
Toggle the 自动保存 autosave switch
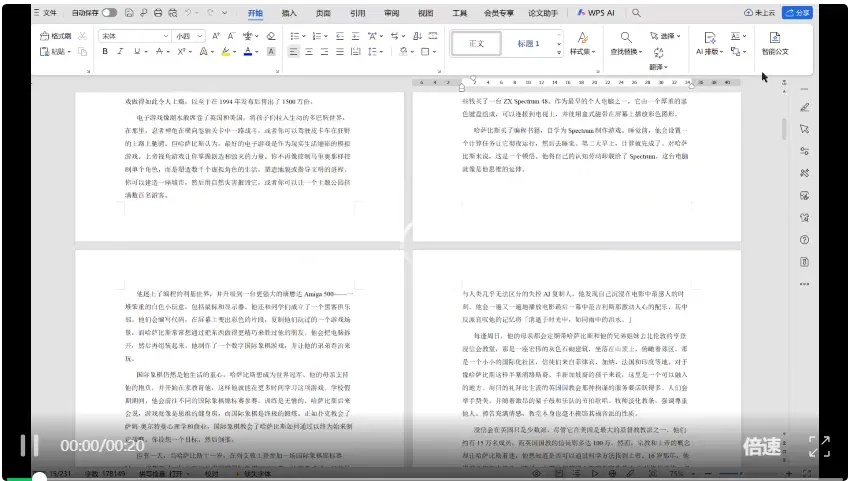click(109, 12)
